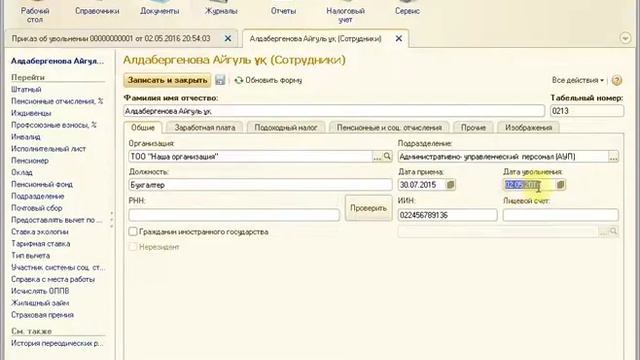Open Пенсионные отчисления, % link

click(x=57, y=101)
